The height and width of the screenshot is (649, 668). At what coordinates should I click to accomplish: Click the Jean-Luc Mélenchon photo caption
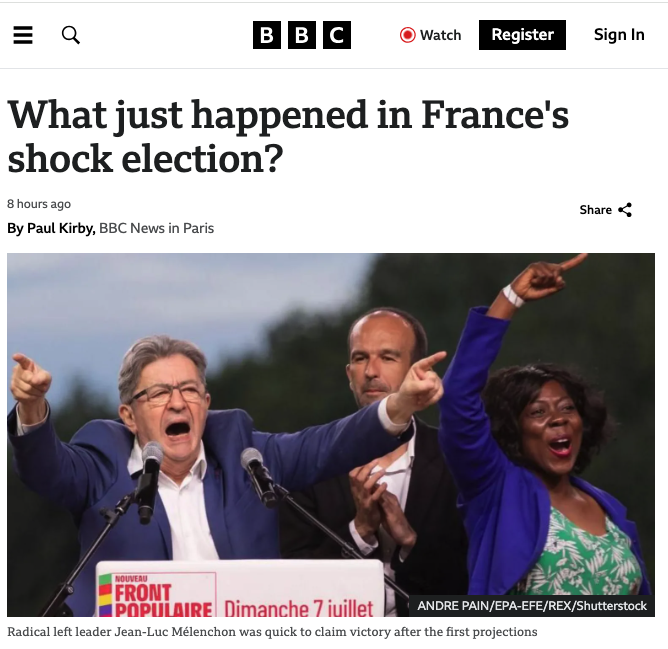pos(272,632)
